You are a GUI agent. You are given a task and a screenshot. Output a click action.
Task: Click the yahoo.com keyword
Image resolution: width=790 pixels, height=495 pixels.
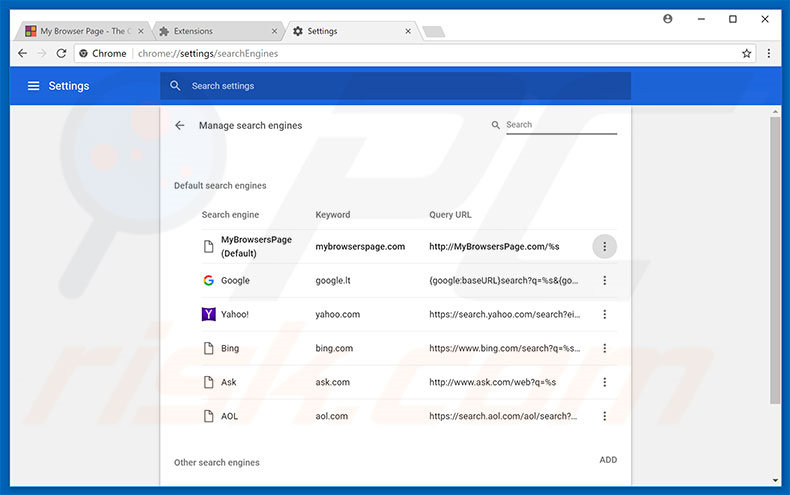click(338, 314)
